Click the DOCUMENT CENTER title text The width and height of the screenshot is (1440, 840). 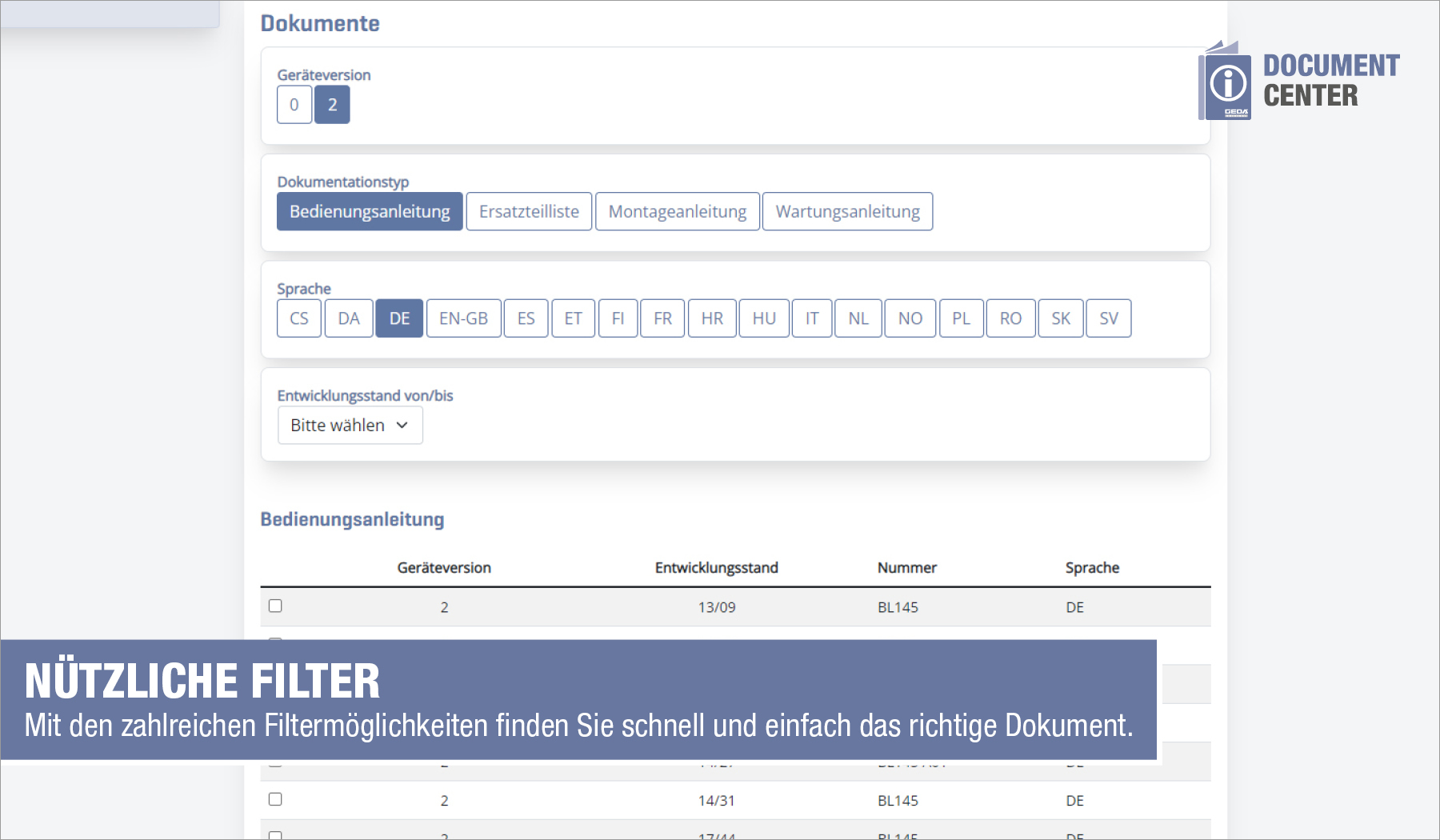(1331, 80)
